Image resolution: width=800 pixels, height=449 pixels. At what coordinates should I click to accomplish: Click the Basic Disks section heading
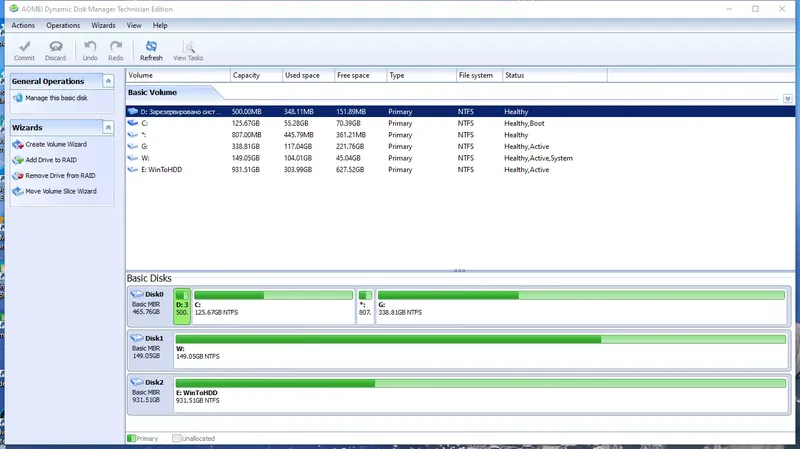tap(149, 278)
